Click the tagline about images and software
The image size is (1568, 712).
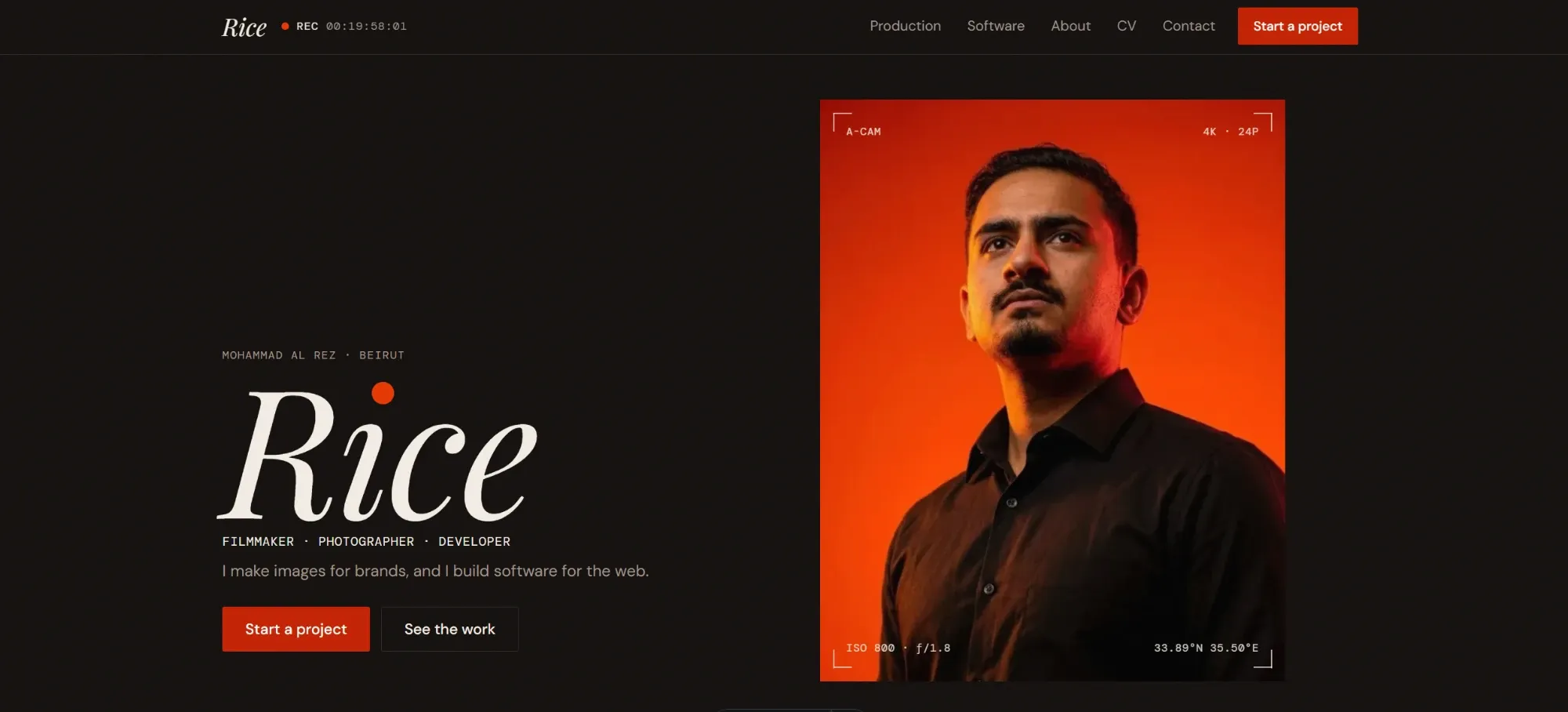[435, 571]
